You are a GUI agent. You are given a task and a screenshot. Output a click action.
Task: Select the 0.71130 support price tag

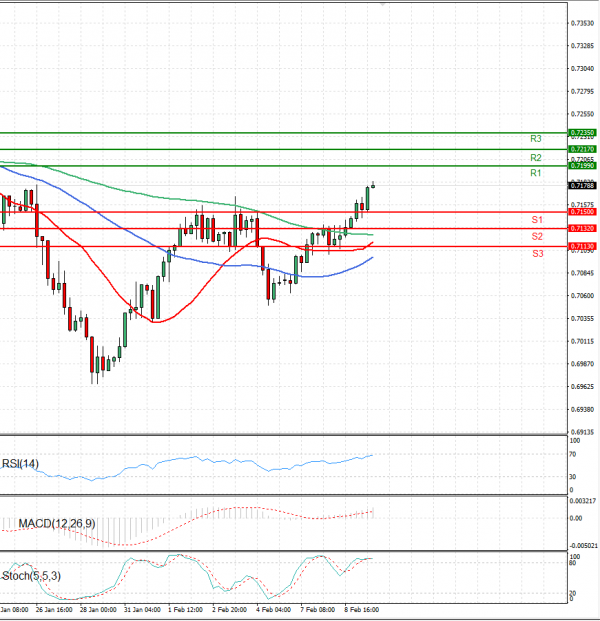[x=582, y=246]
